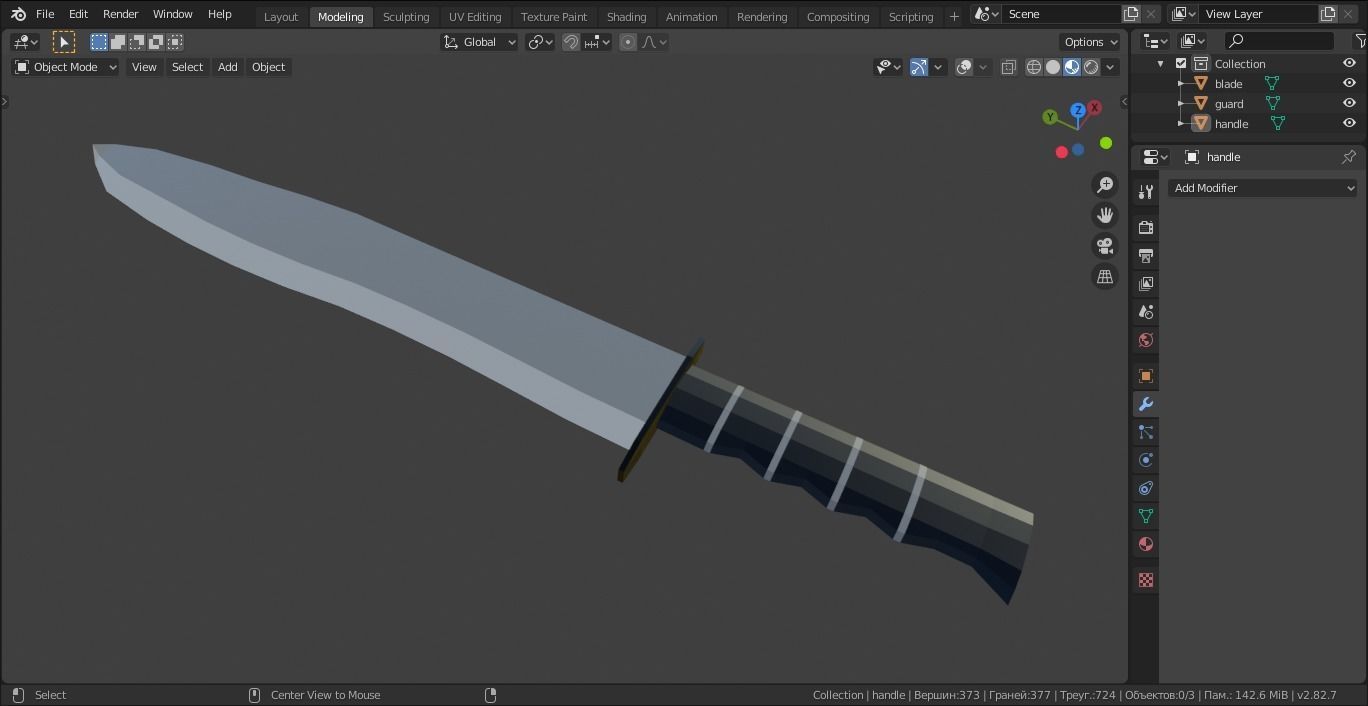Open the shading options dropdown arrow
The width and height of the screenshot is (1368, 706).
click(1110, 67)
